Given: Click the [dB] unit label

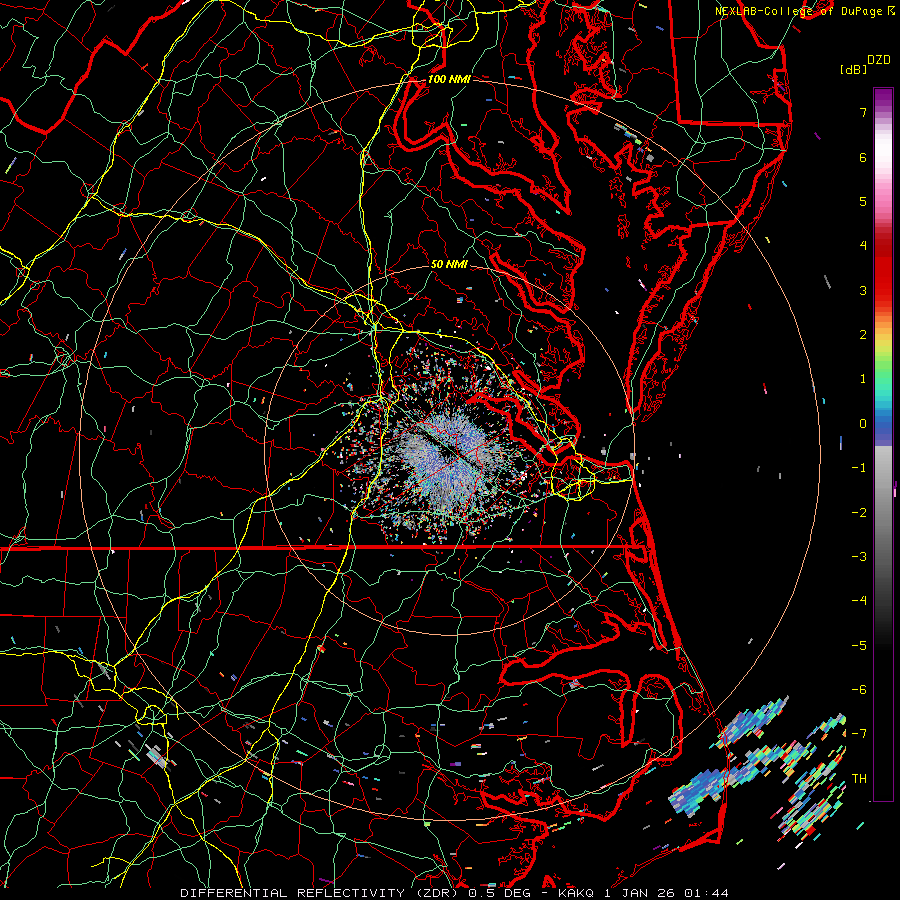Looking at the screenshot, I should click(853, 69).
